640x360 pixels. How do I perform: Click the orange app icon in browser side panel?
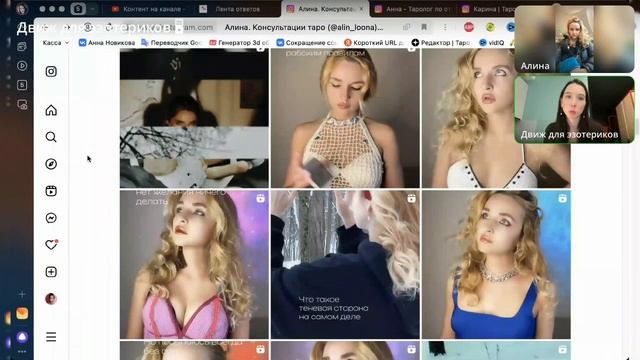click(x=22, y=313)
